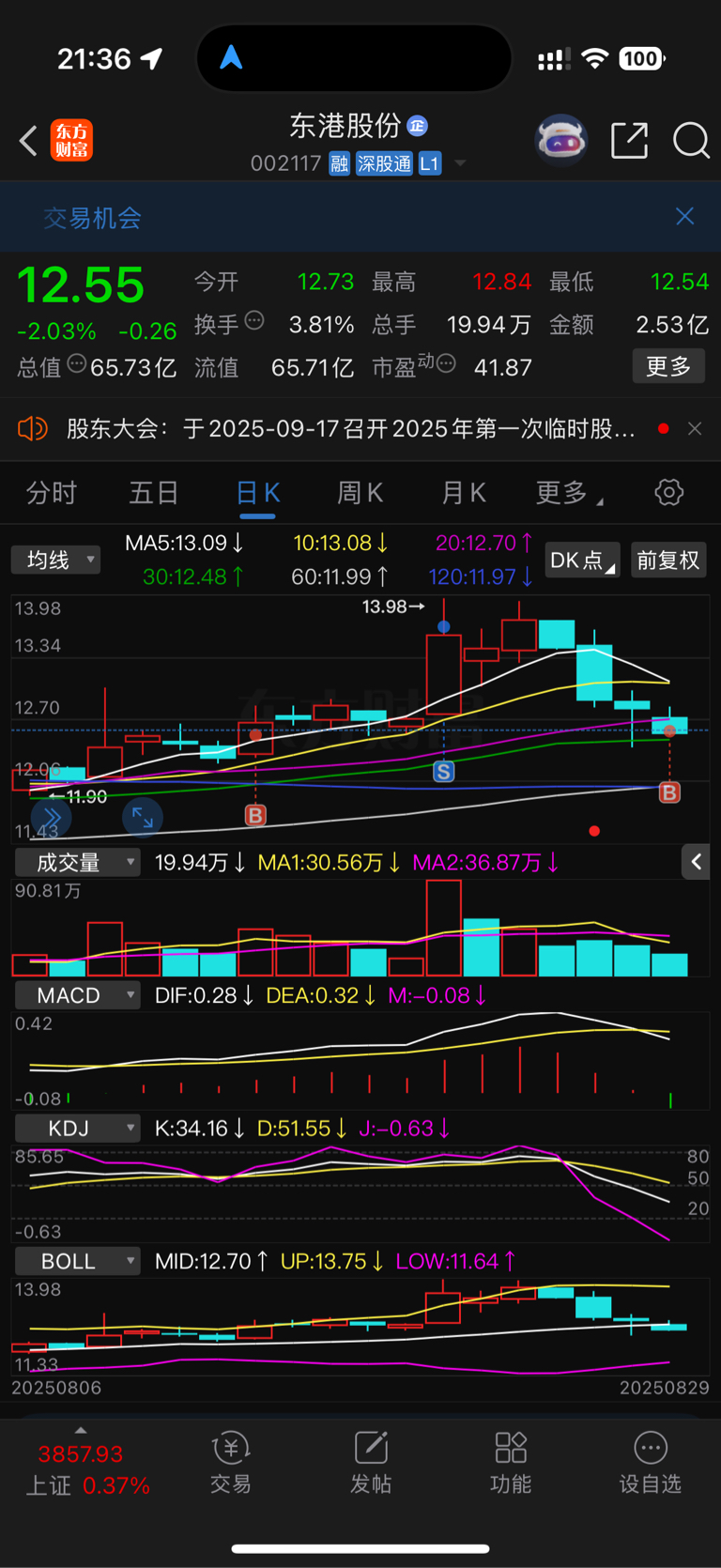The width and height of the screenshot is (721, 1568).
Task: Tap the 总值 info icon
Action: click(x=77, y=363)
